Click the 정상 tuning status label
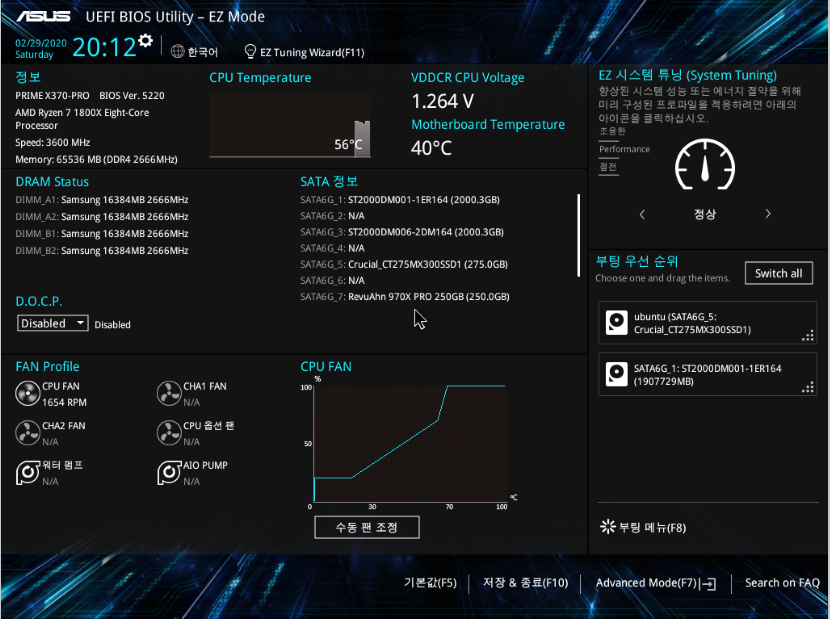 [x=705, y=214]
